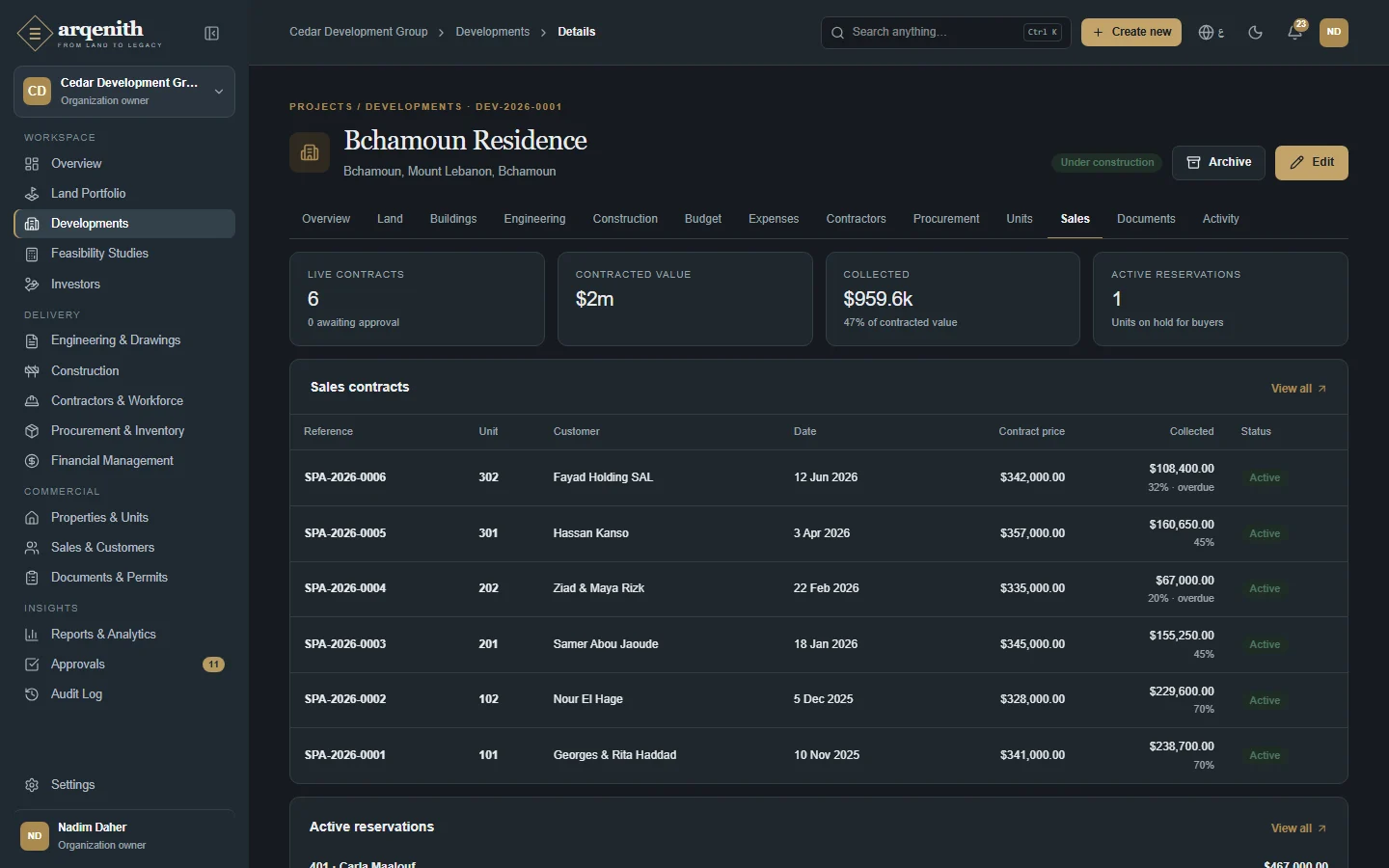Click the Feasibility Studies icon
This screenshot has width=1389, height=868.
32,254
